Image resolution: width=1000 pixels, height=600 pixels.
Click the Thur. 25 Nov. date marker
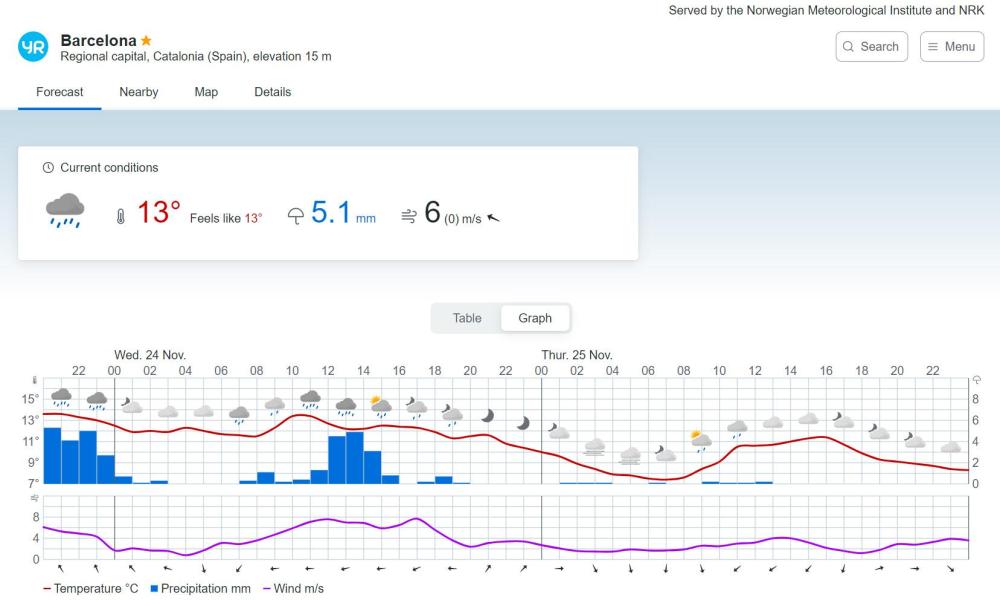pos(577,355)
